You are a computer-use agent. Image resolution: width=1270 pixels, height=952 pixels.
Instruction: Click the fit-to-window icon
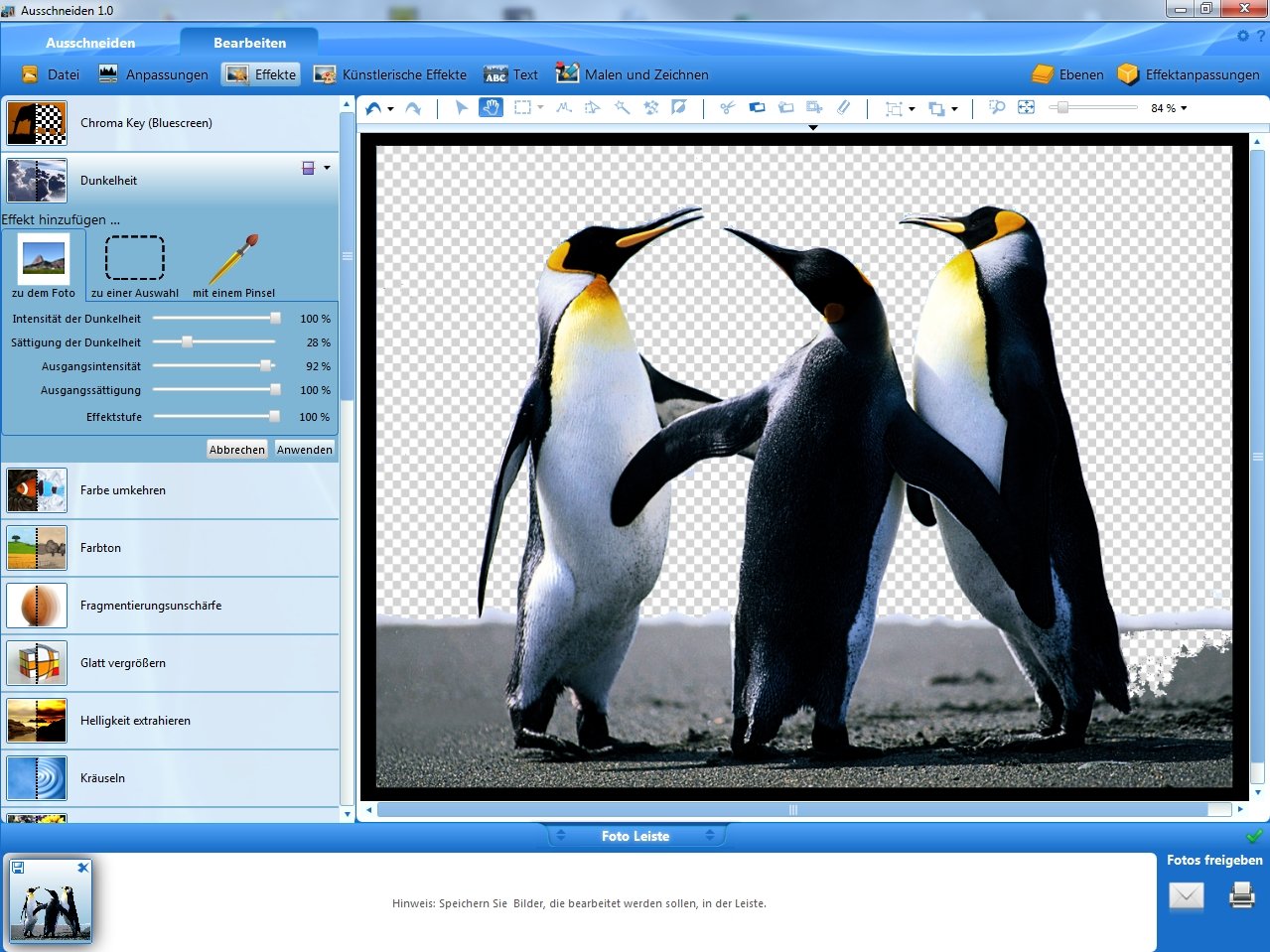(1026, 107)
